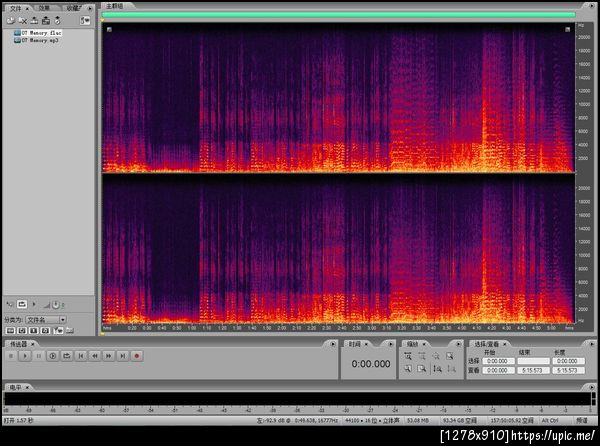Select the 主群组 (Main) panel tab
600x446 pixels.
[x=114, y=6]
